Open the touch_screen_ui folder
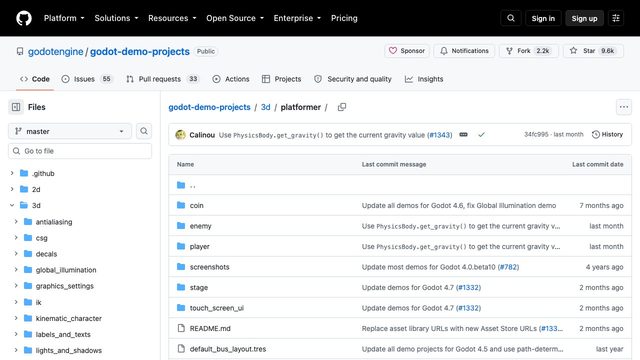The width and height of the screenshot is (640, 360). [217, 308]
